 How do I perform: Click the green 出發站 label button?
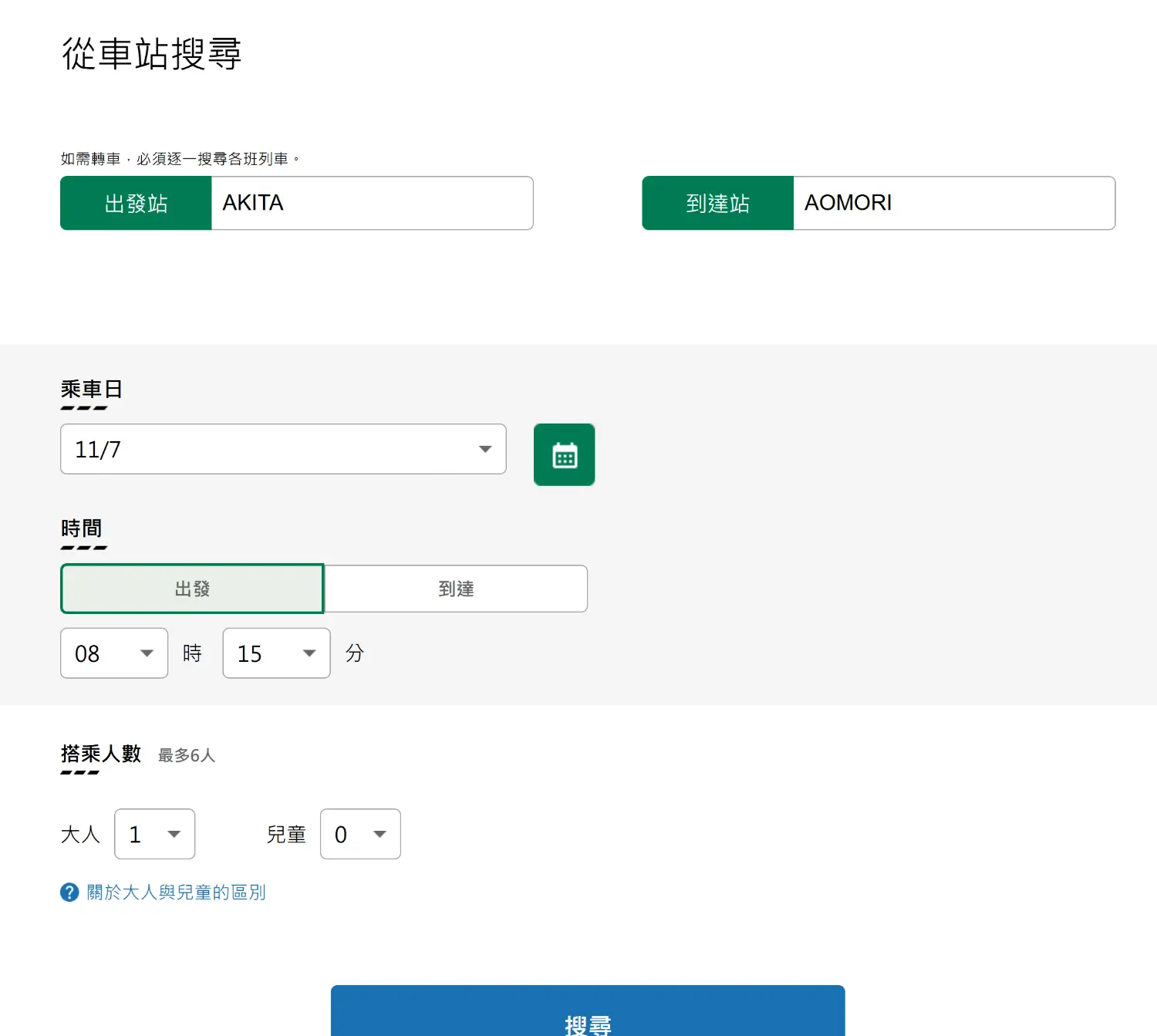point(136,203)
